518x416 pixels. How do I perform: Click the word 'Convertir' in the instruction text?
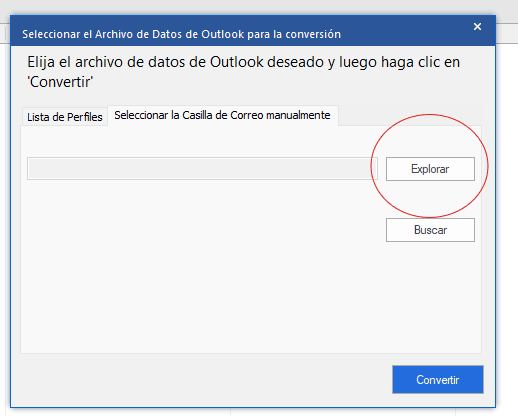pos(60,82)
